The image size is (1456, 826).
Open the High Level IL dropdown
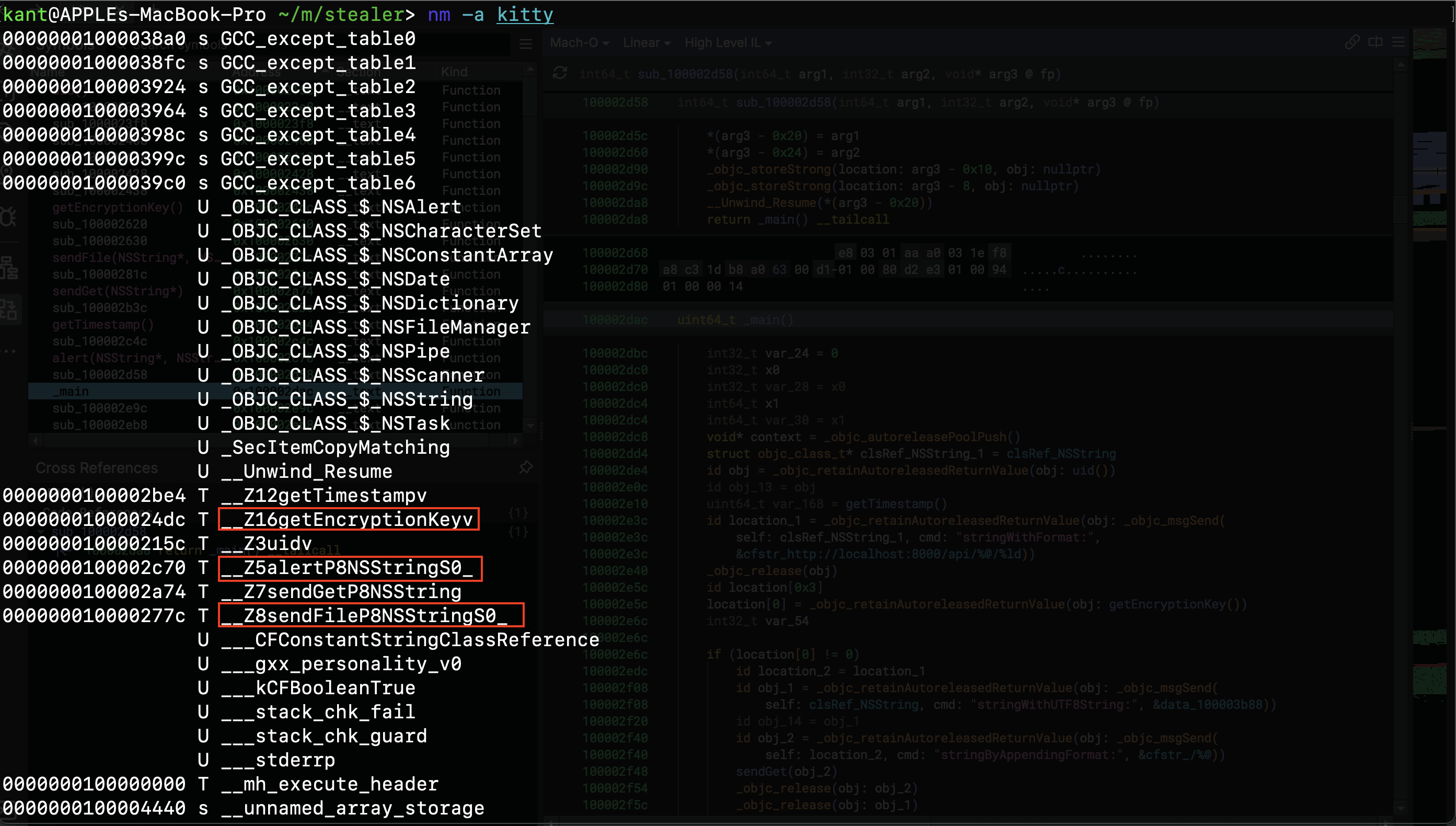[x=727, y=42]
